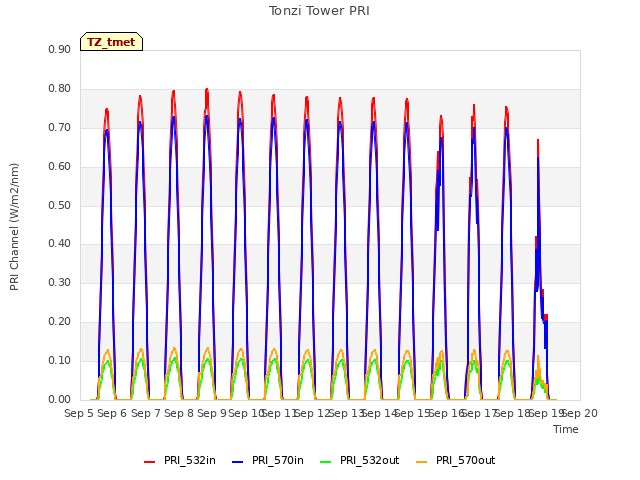Click the y-axis label PRI Channel (W/m2/nm)
This screenshot has height=480, width=640.
(14, 227)
